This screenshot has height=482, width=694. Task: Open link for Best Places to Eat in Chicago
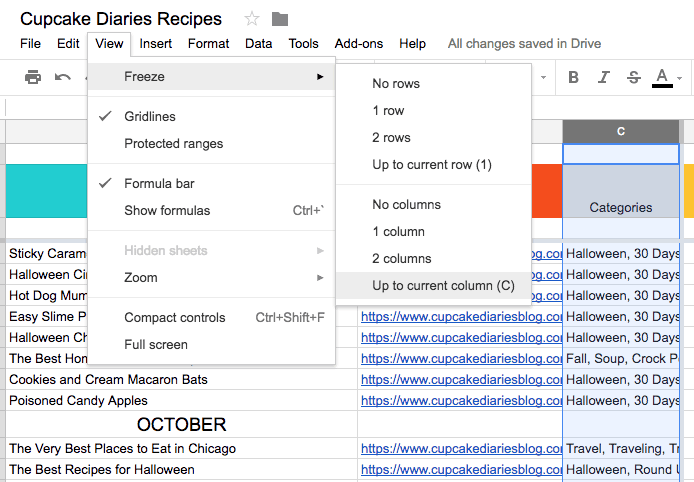[461, 448]
